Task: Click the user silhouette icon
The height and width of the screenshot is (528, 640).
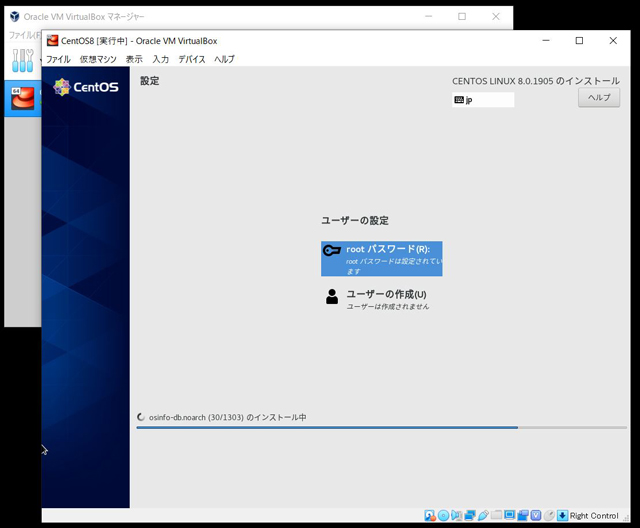Action: [332, 297]
